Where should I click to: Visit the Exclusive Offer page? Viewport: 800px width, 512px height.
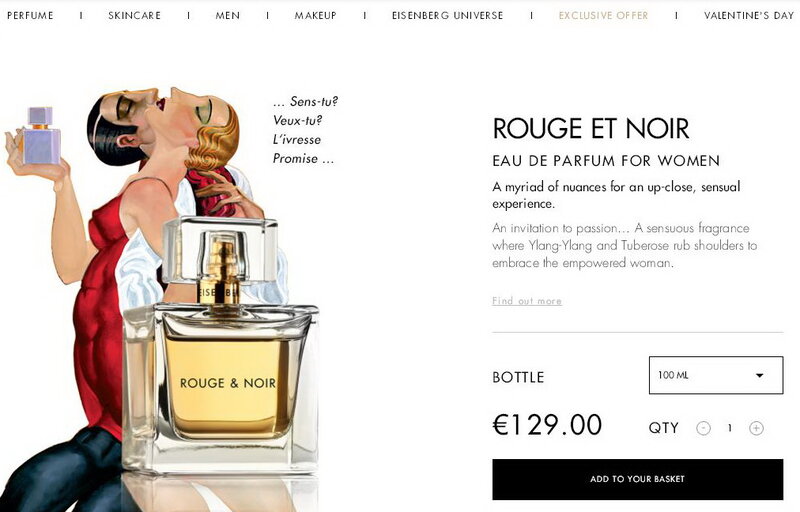coord(604,15)
